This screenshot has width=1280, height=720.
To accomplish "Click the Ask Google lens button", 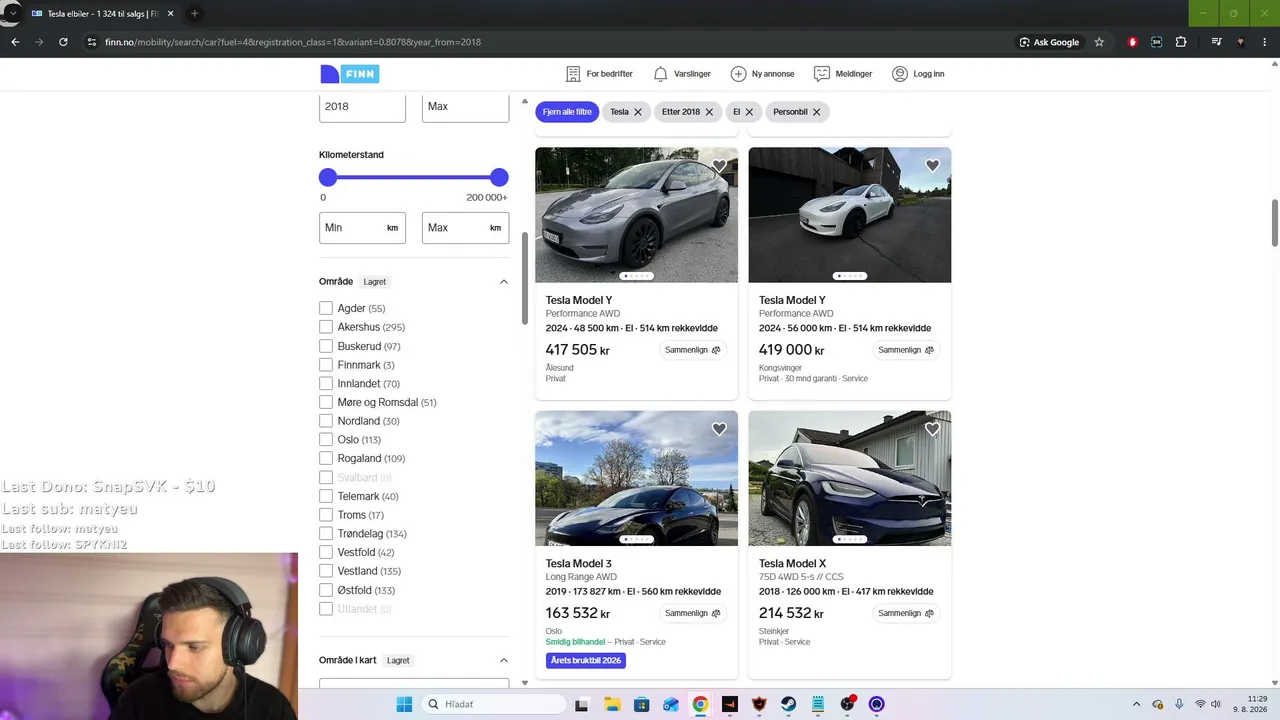I will click(1049, 42).
